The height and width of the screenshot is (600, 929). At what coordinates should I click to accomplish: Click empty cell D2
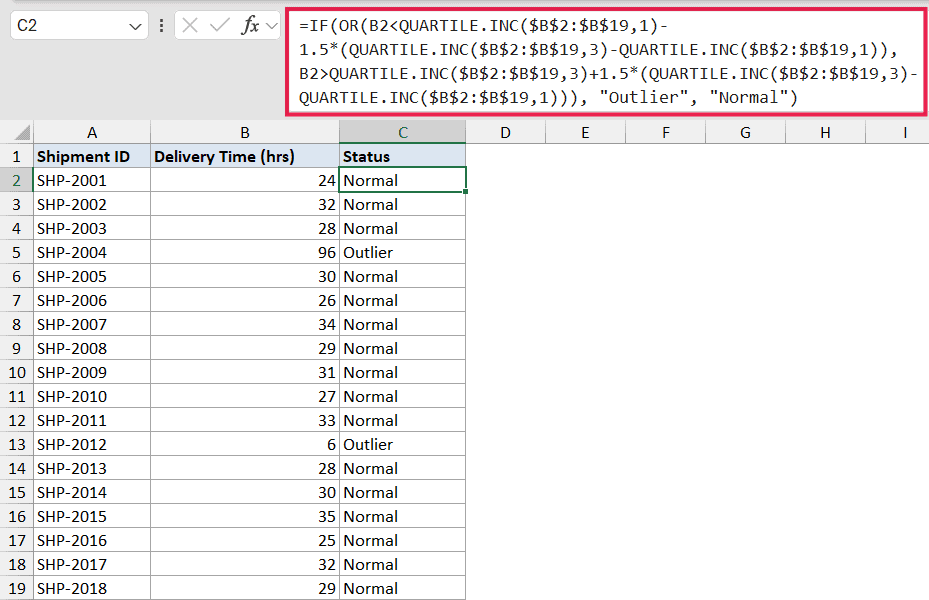(x=505, y=180)
